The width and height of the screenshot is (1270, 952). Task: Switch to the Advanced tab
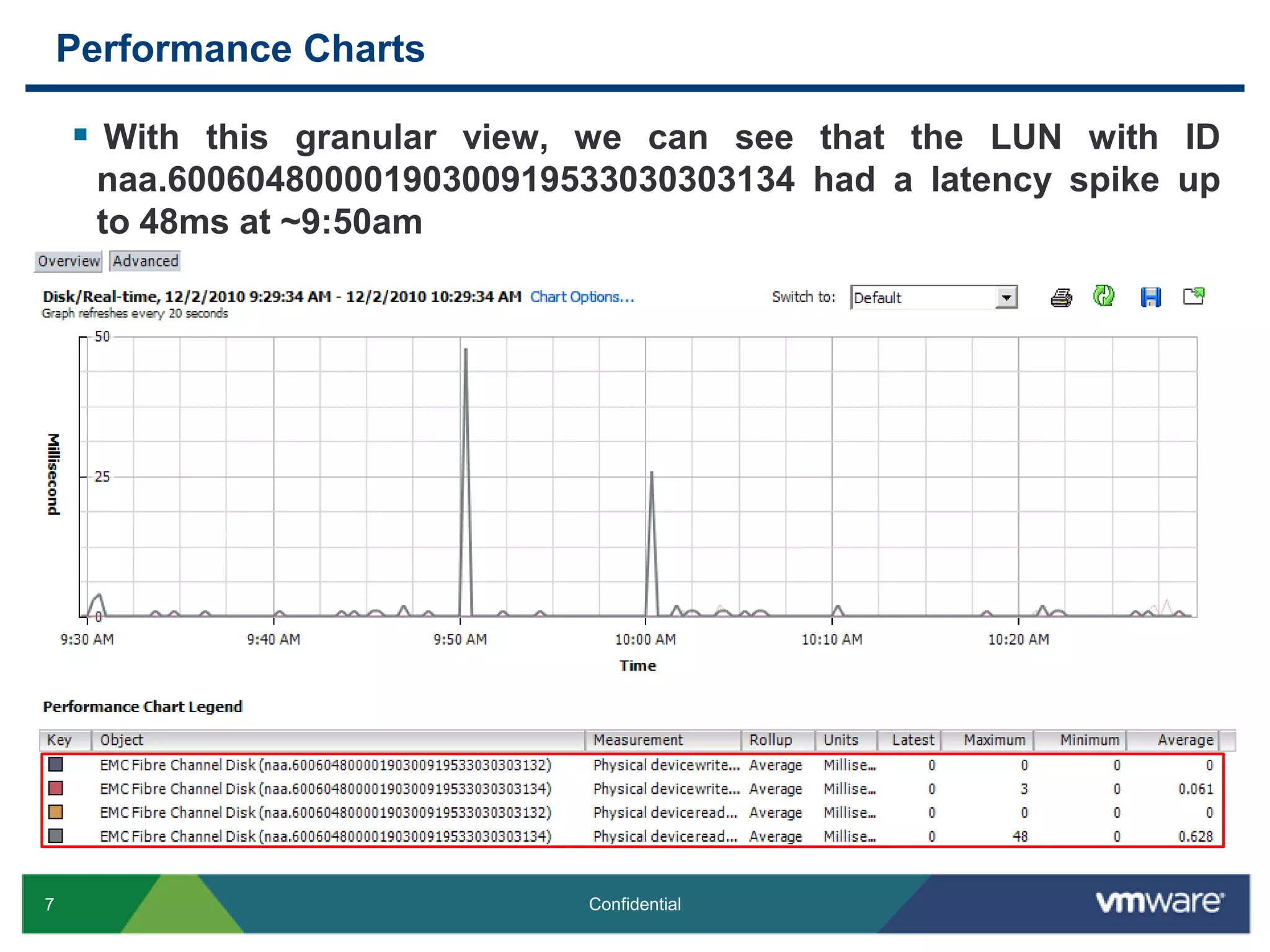pyautogui.click(x=145, y=261)
